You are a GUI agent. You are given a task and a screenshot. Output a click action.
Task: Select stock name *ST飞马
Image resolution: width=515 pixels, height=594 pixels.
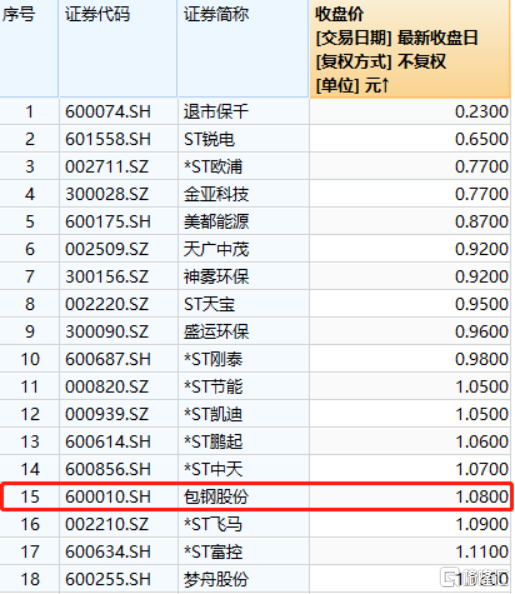coord(213,524)
